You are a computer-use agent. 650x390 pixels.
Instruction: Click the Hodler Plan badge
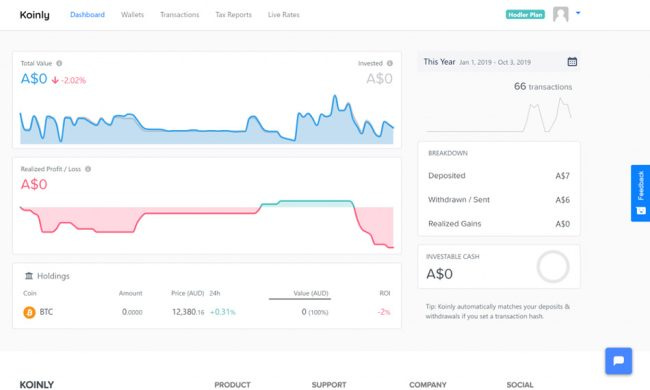[x=525, y=15]
